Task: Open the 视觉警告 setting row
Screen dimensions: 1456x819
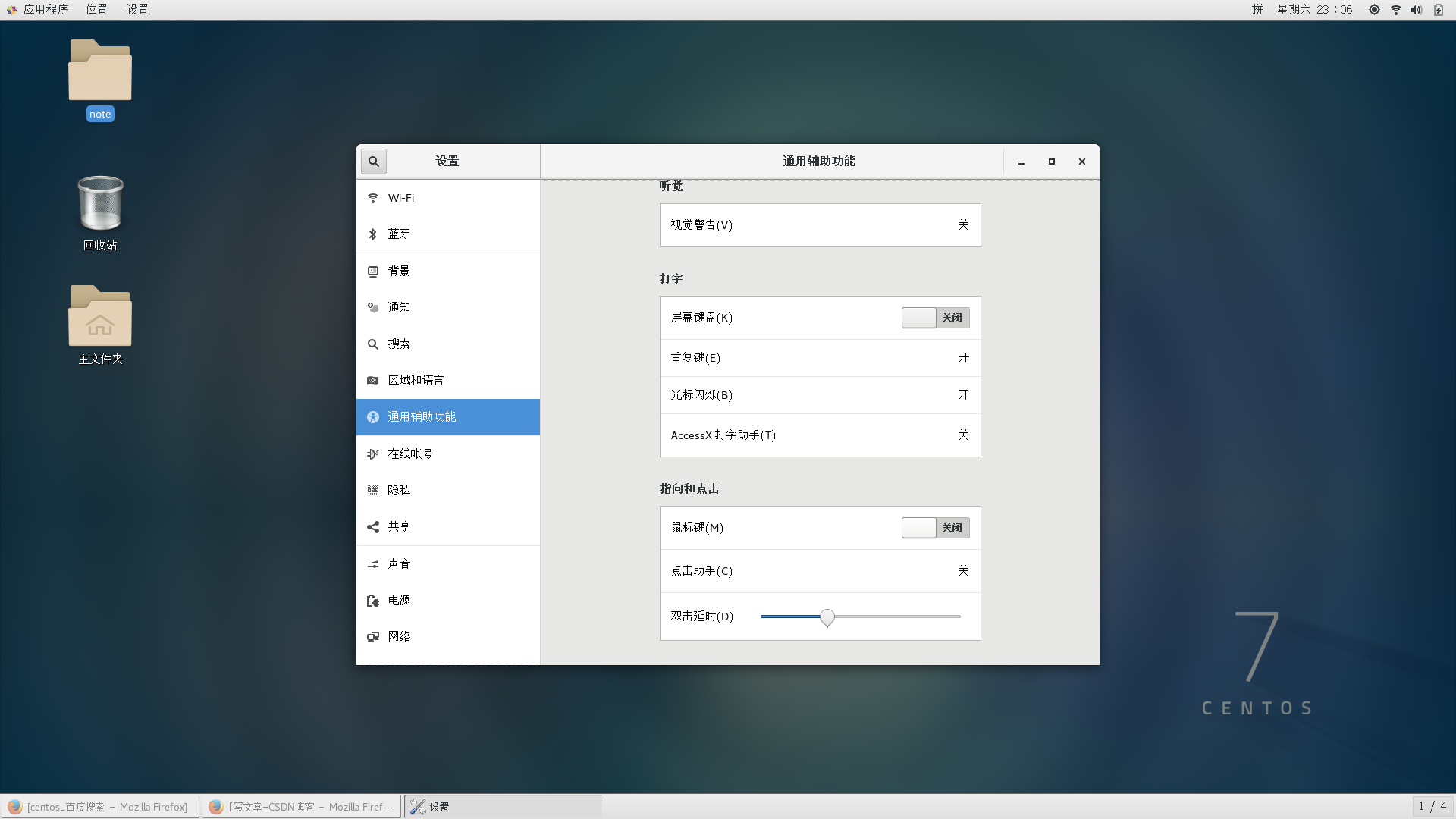Action: (820, 225)
